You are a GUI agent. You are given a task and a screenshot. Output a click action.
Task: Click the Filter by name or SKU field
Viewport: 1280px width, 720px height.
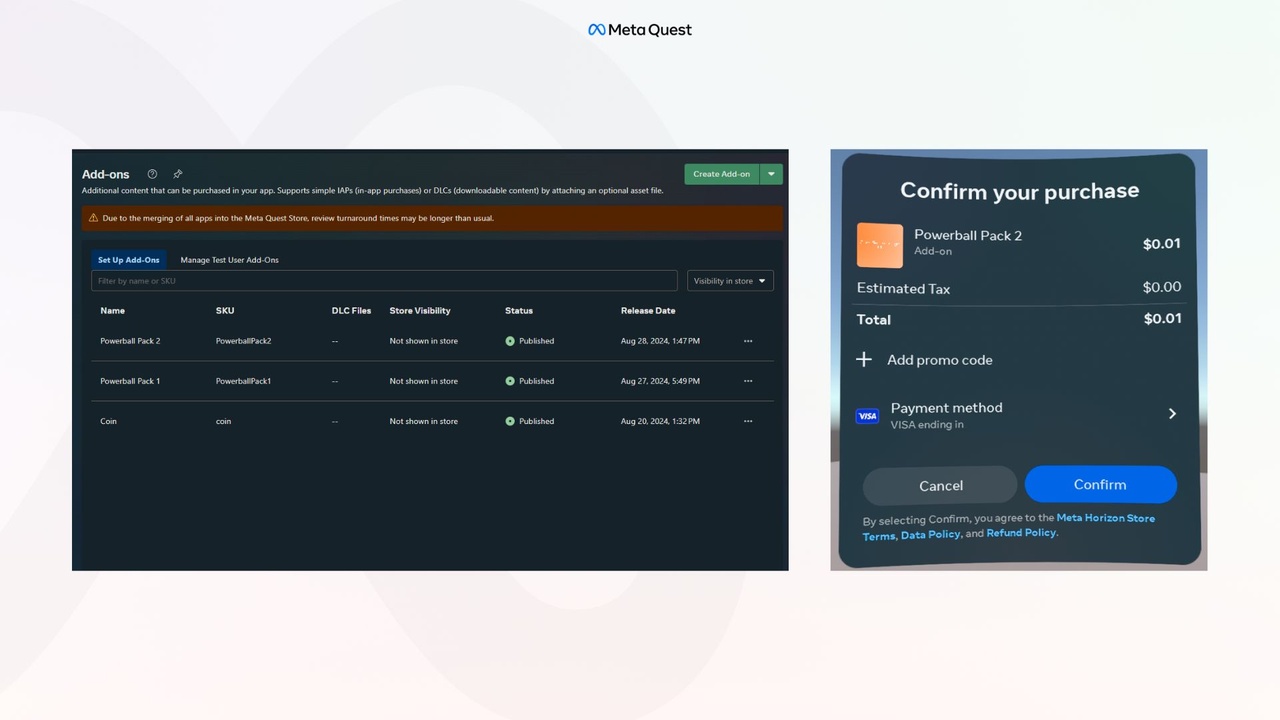384,281
